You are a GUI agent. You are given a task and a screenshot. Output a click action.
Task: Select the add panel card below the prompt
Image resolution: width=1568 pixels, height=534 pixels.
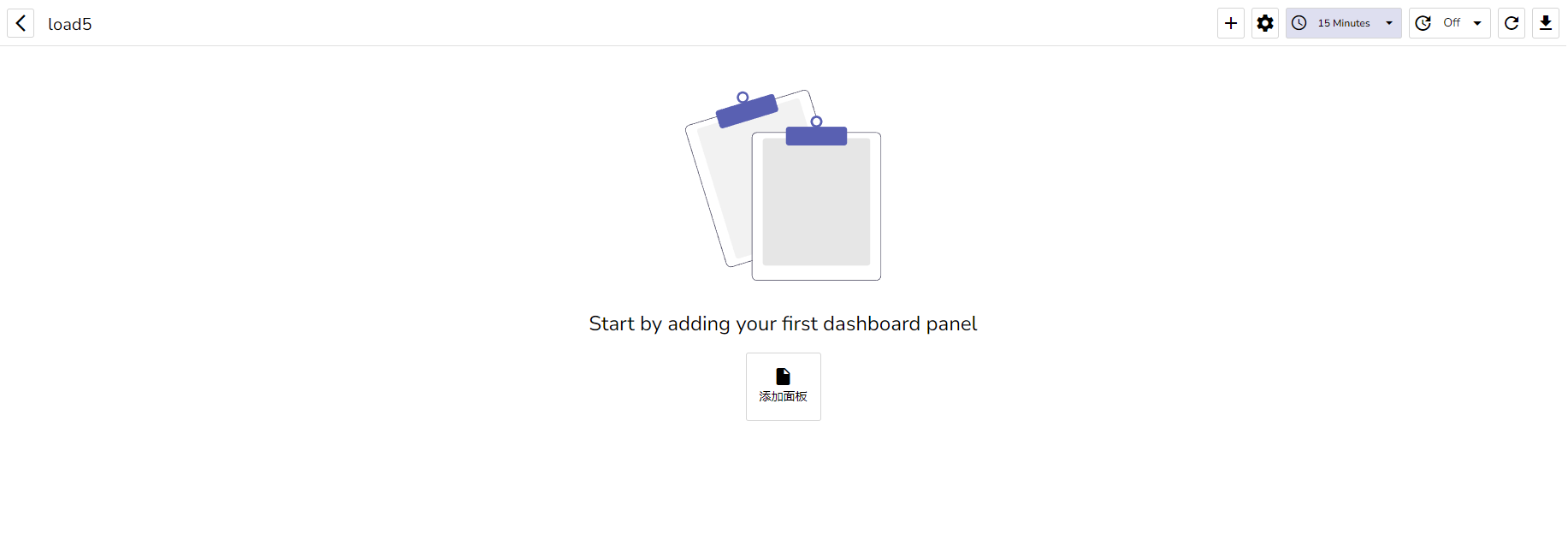coord(783,387)
